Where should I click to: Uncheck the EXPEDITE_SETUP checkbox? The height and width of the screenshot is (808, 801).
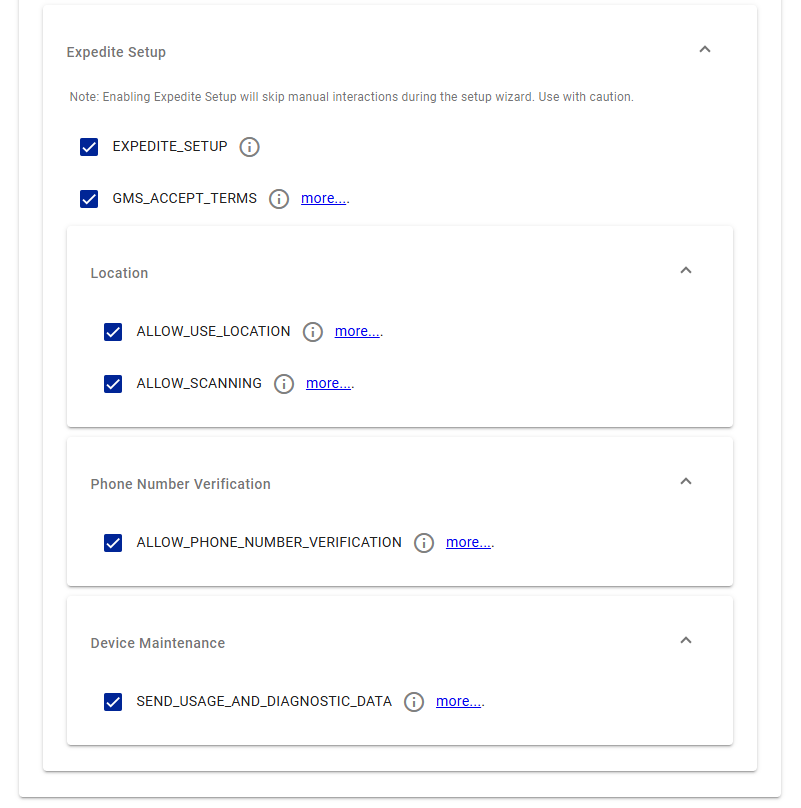pyautogui.click(x=89, y=147)
